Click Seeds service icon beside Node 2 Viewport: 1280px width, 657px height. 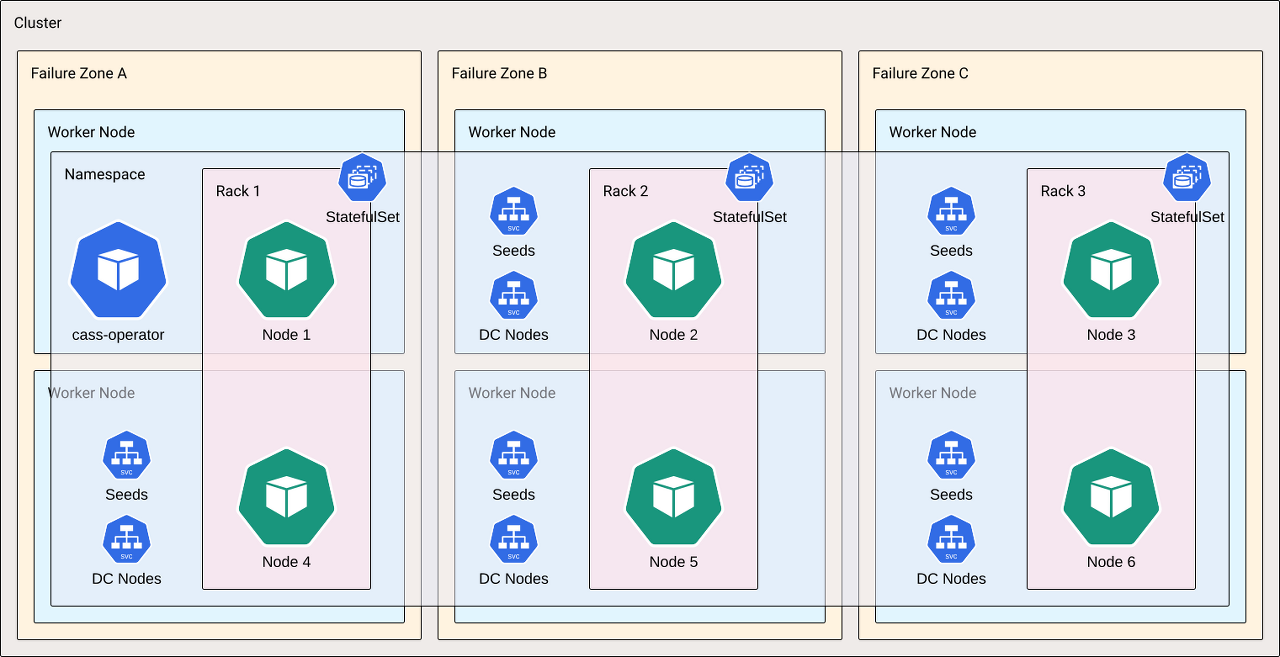pyautogui.click(x=514, y=211)
